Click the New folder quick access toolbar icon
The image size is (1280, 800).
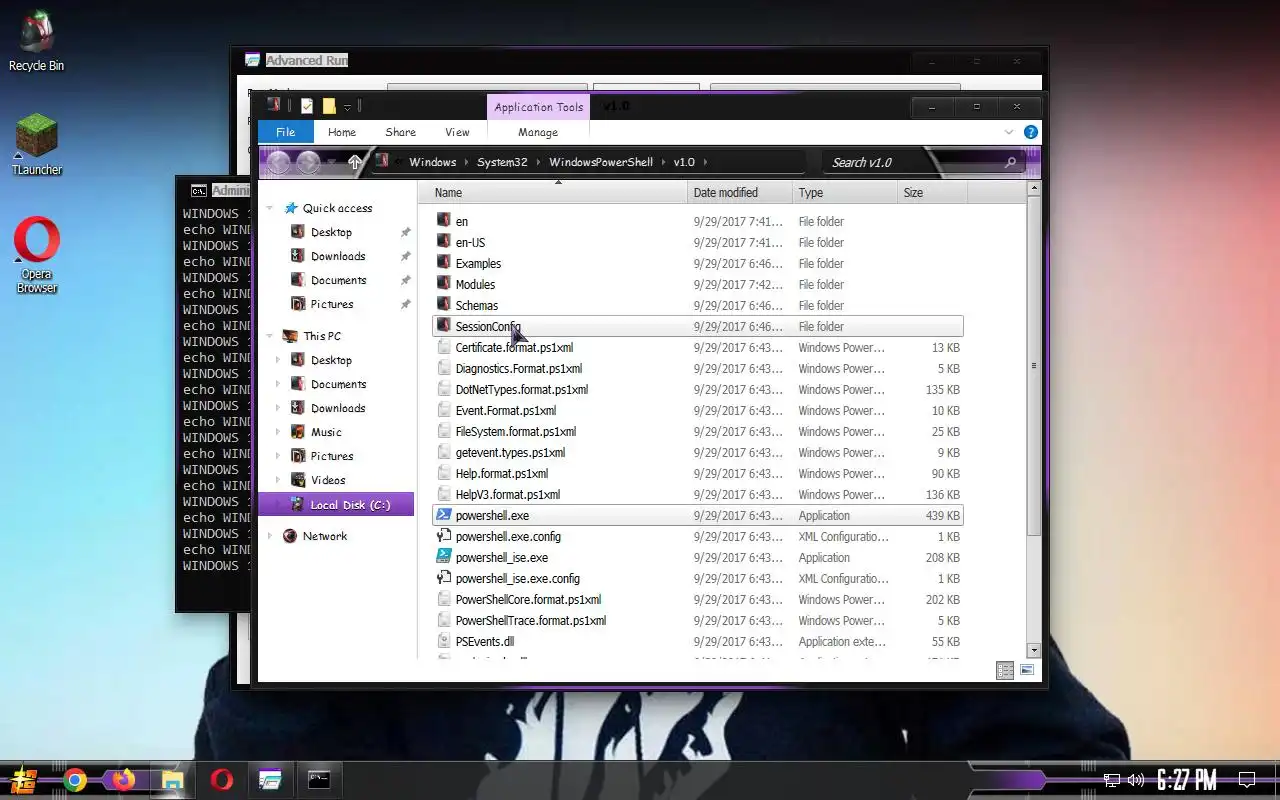coord(329,106)
